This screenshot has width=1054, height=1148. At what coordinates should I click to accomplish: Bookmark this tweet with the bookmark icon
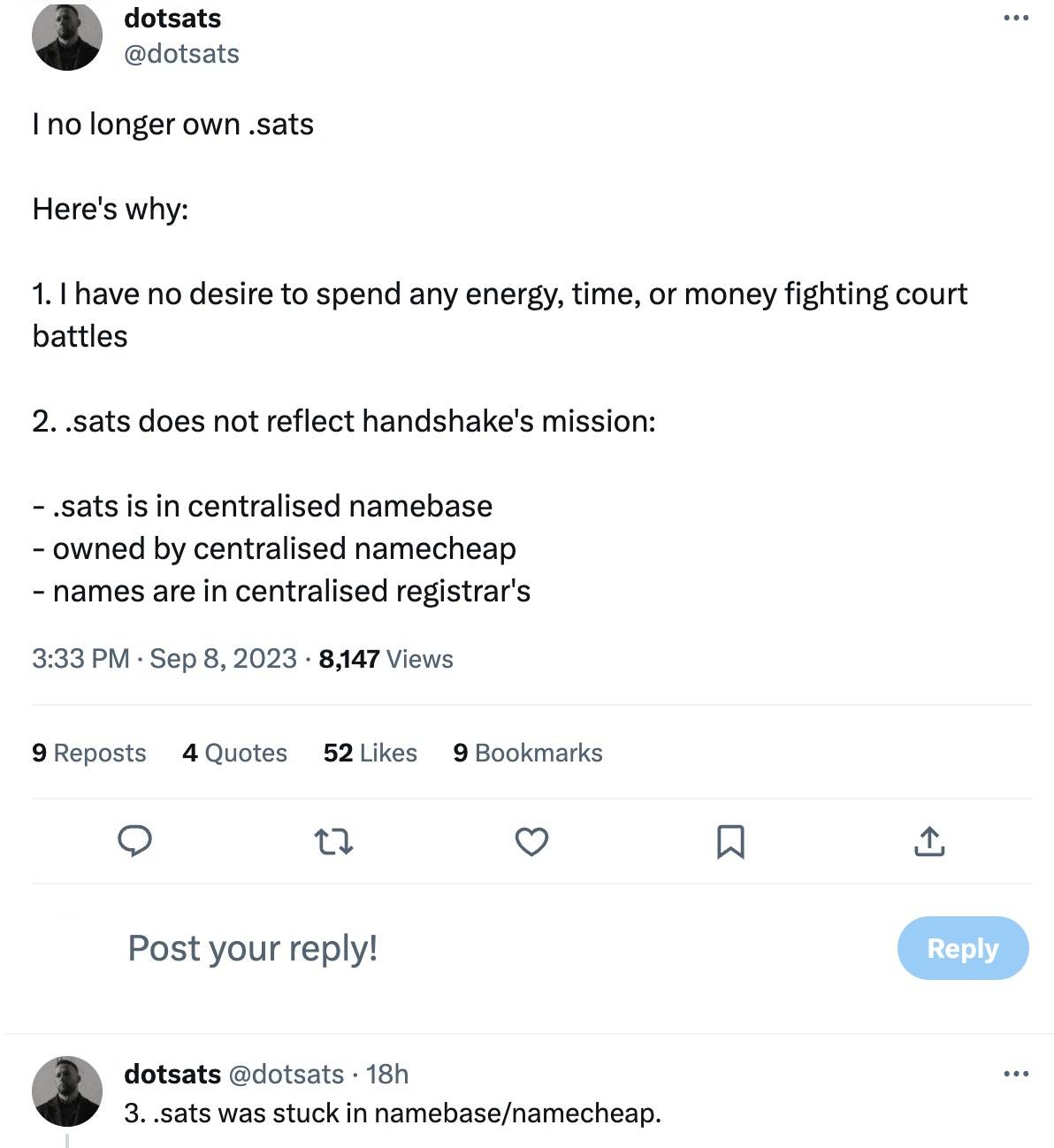click(730, 841)
